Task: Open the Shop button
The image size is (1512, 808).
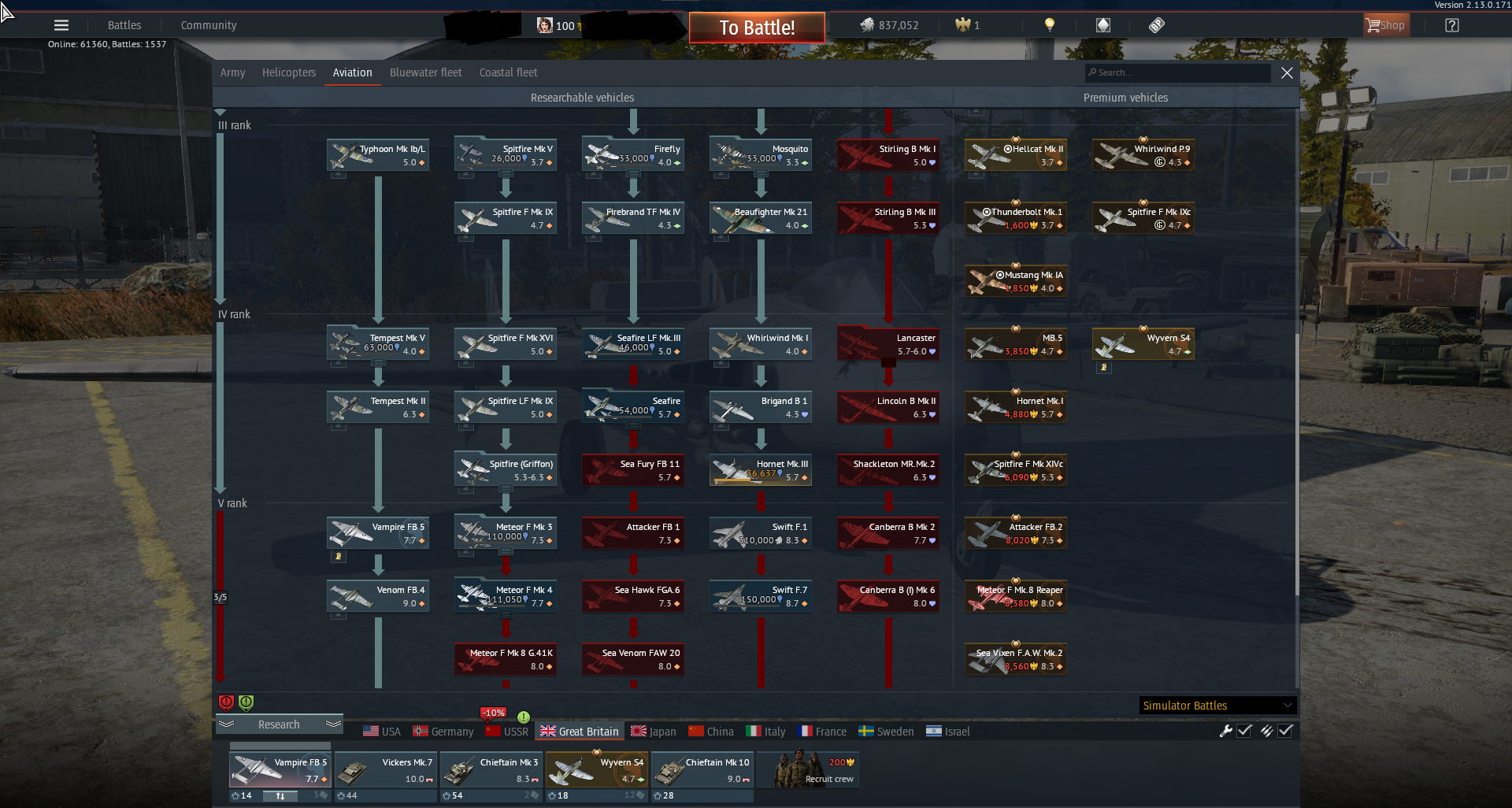Action: [x=1386, y=25]
